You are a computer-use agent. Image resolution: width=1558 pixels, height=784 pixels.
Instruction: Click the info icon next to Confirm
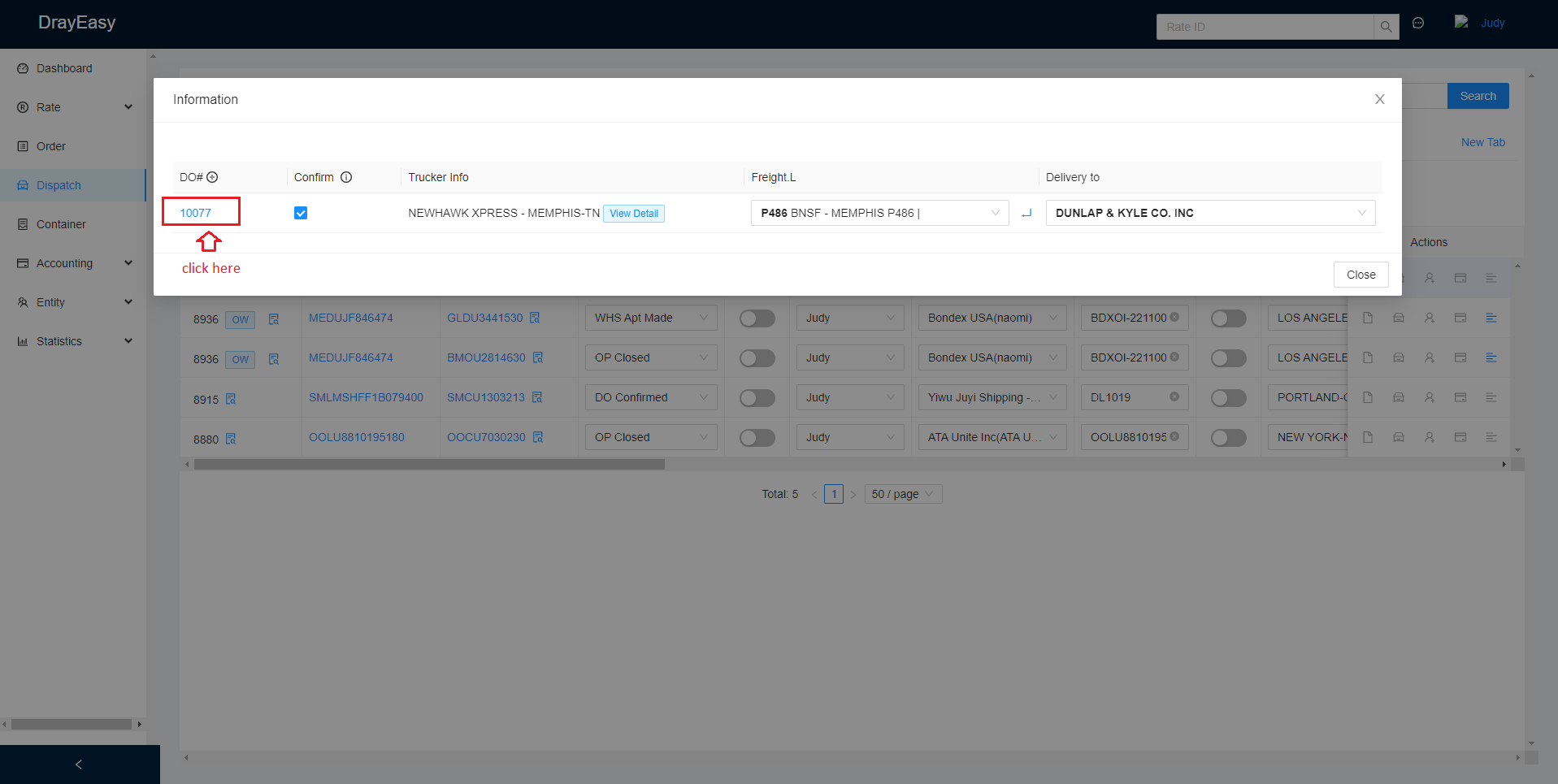pyautogui.click(x=346, y=177)
